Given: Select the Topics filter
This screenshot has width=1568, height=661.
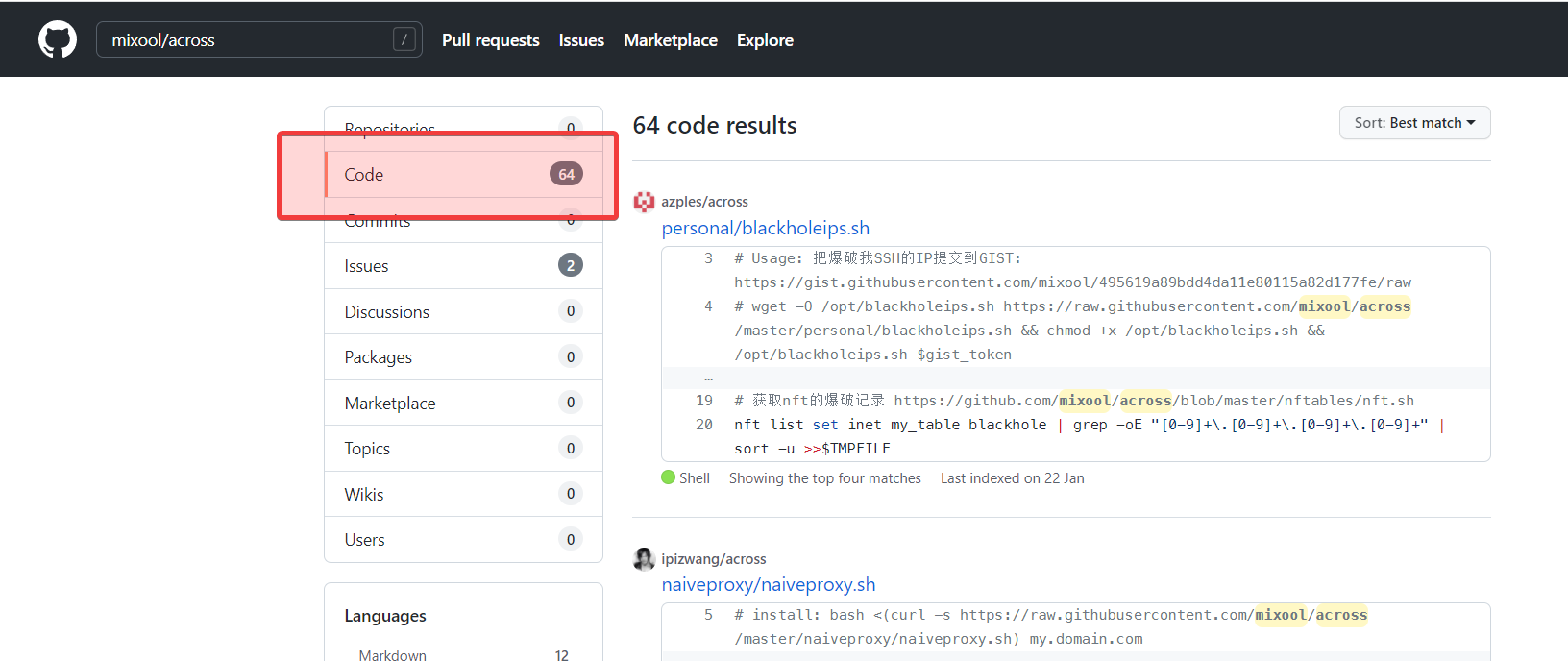Looking at the screenshot, I should pyautogui.click(x=464, y=449).
